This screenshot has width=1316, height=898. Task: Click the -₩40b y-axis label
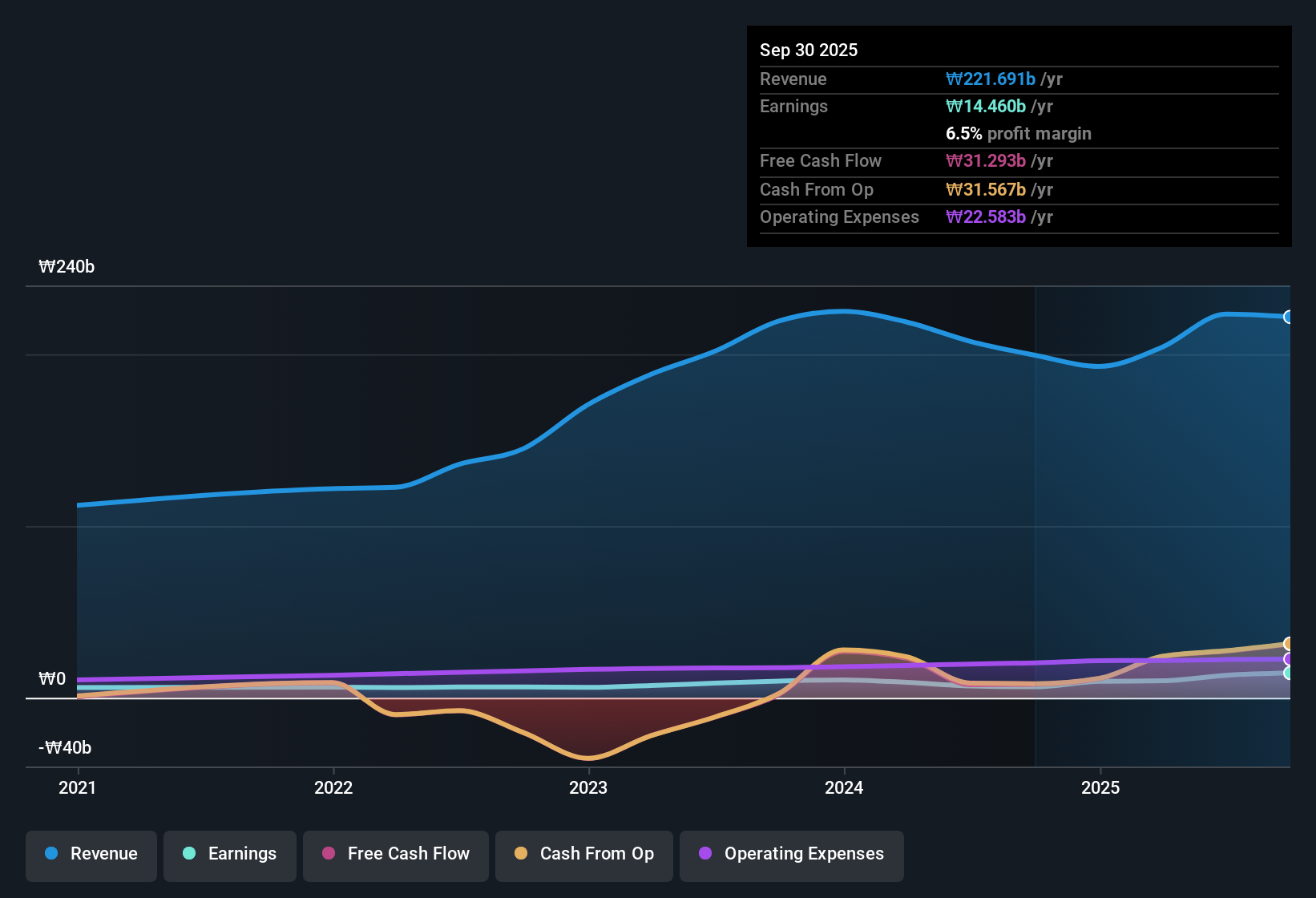click(x=65, y=748)
